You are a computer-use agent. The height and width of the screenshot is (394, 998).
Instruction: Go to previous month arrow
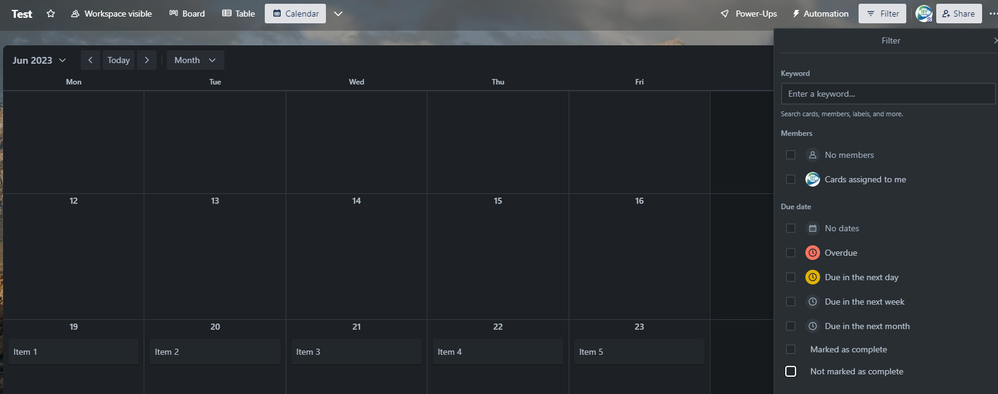coord(90,60)
